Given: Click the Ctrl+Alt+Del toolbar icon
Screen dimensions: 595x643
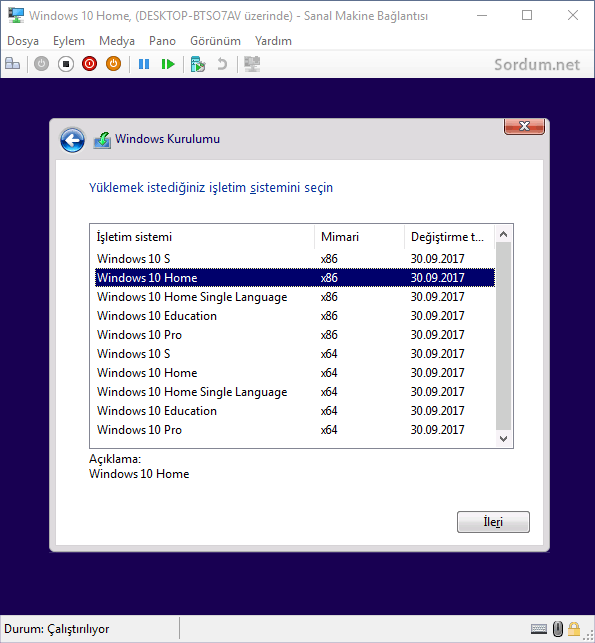Looking at the screenshot, I should coord(12,64).
